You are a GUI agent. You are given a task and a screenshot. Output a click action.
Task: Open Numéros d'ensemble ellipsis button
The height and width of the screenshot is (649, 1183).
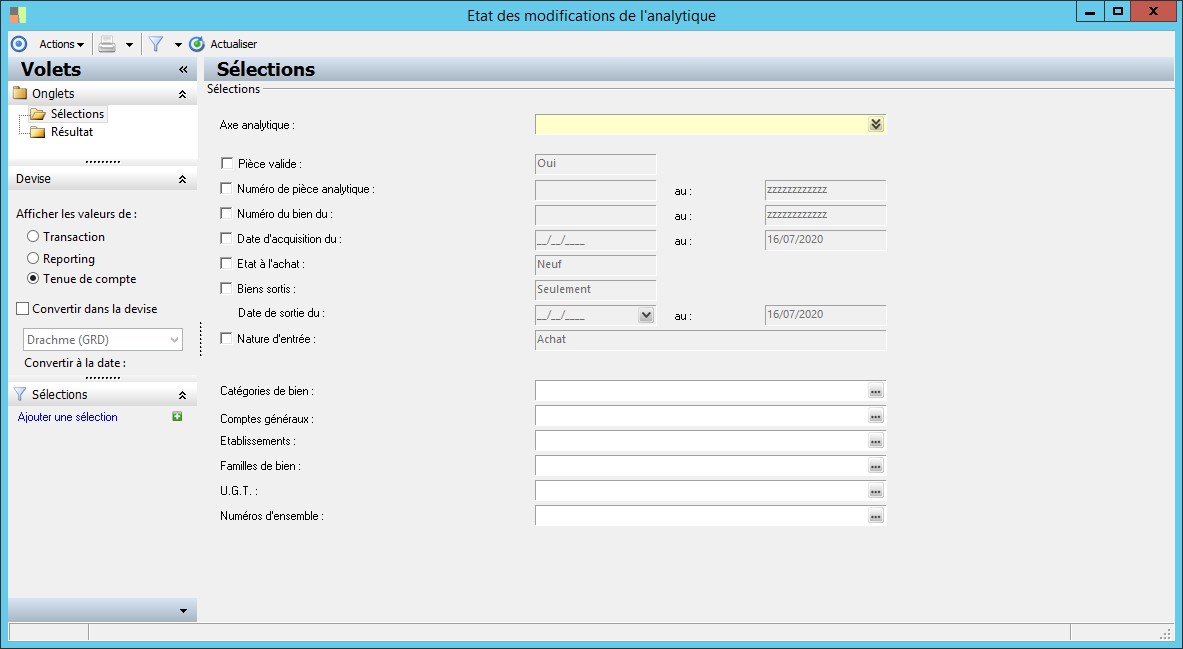tap(875, 516)
